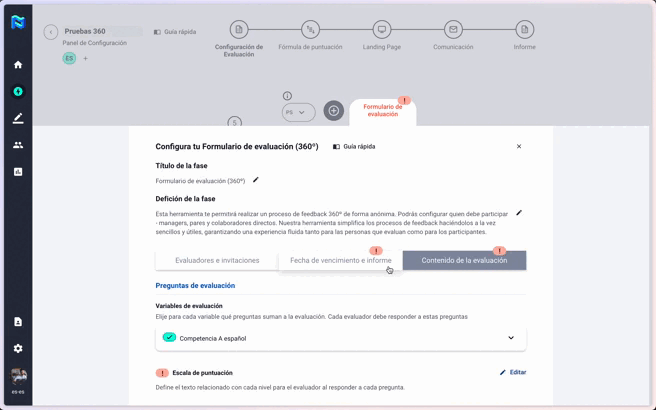Open the Home page from sidebar
This screenshot has height=410, width=656.
click(17, 65)
